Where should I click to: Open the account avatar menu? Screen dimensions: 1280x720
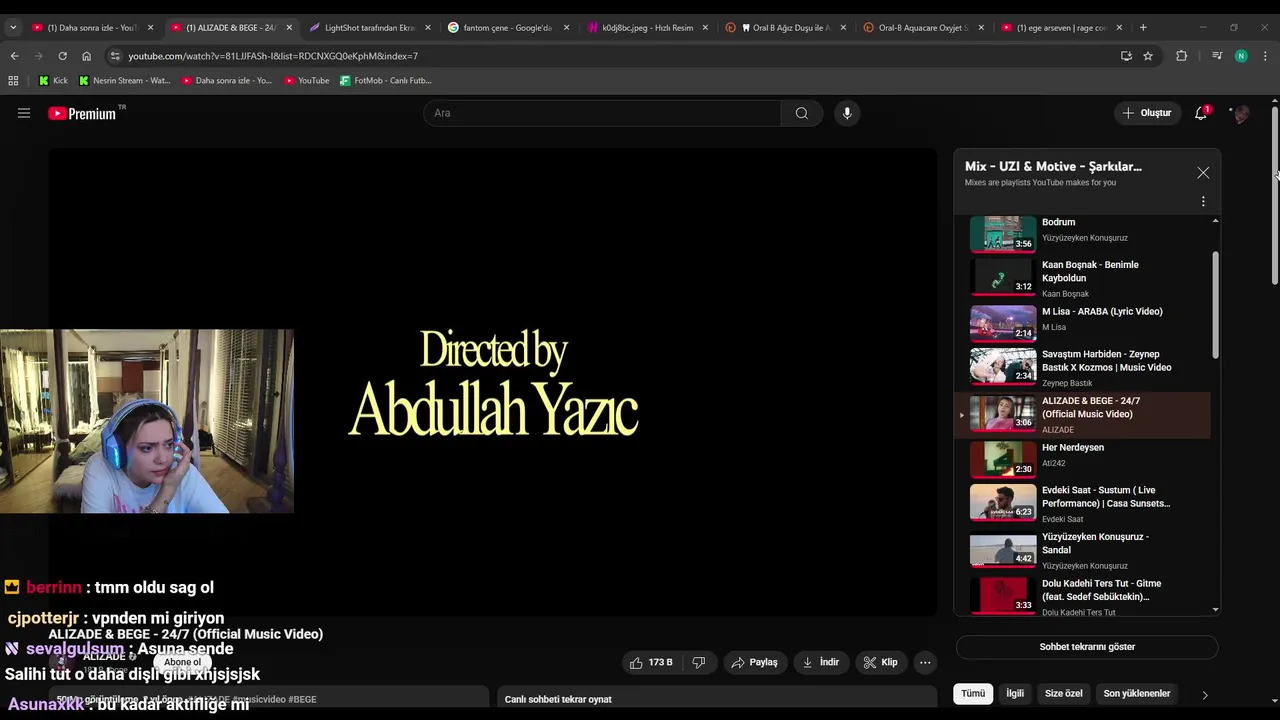(1241, 113)
